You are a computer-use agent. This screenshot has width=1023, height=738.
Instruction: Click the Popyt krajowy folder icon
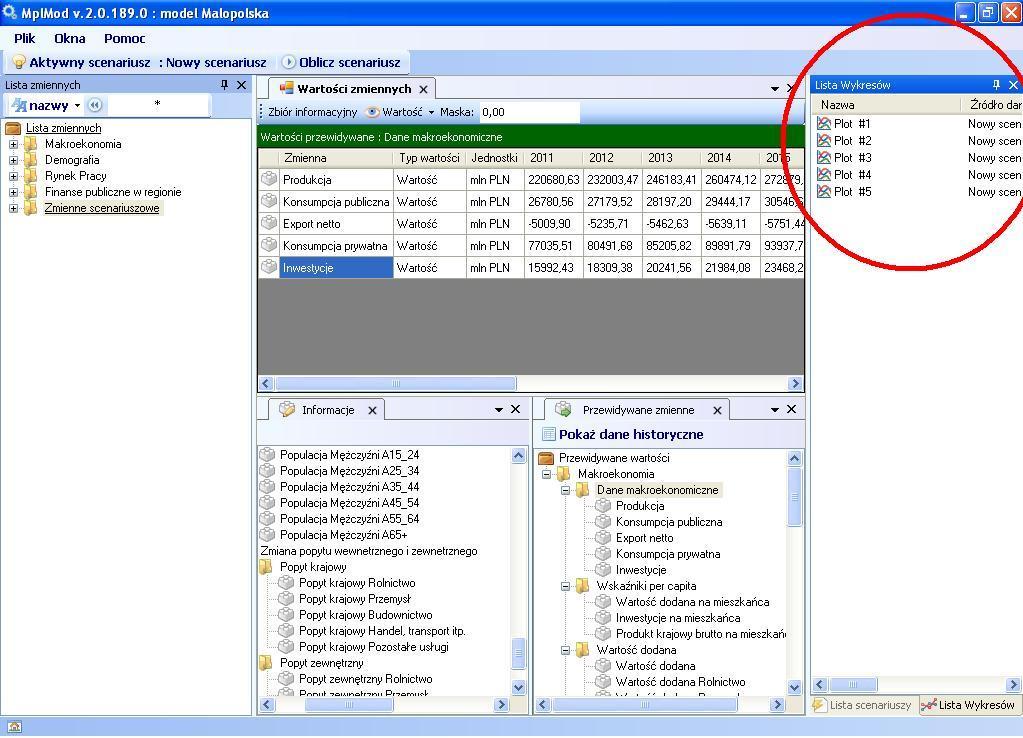[x=266, y=566]
